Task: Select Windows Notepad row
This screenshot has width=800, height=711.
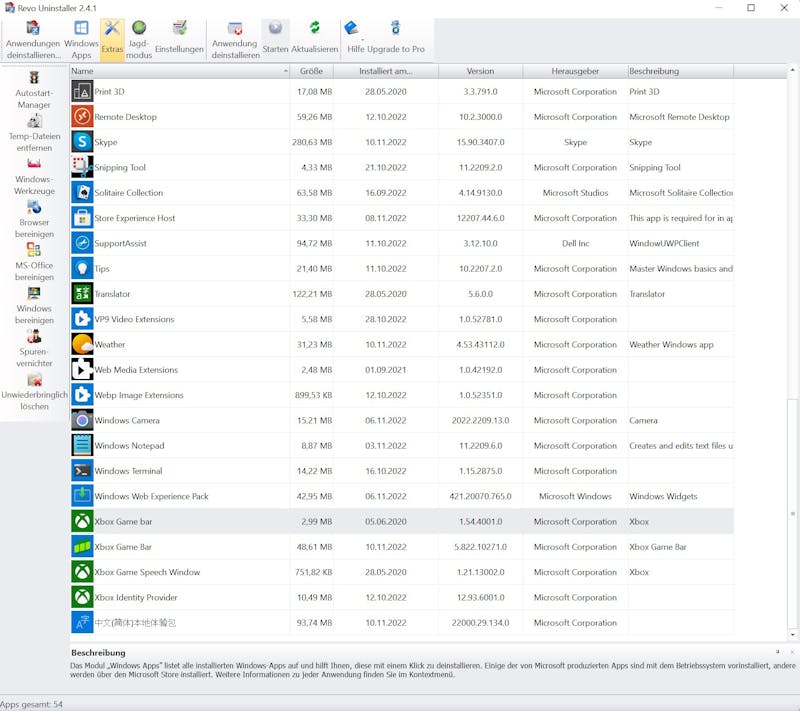Action: coord(402,445)
